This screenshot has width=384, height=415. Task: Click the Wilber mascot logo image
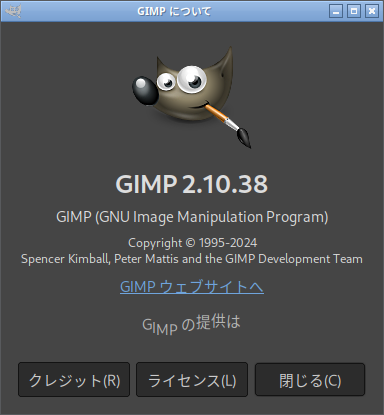(191, 97)
